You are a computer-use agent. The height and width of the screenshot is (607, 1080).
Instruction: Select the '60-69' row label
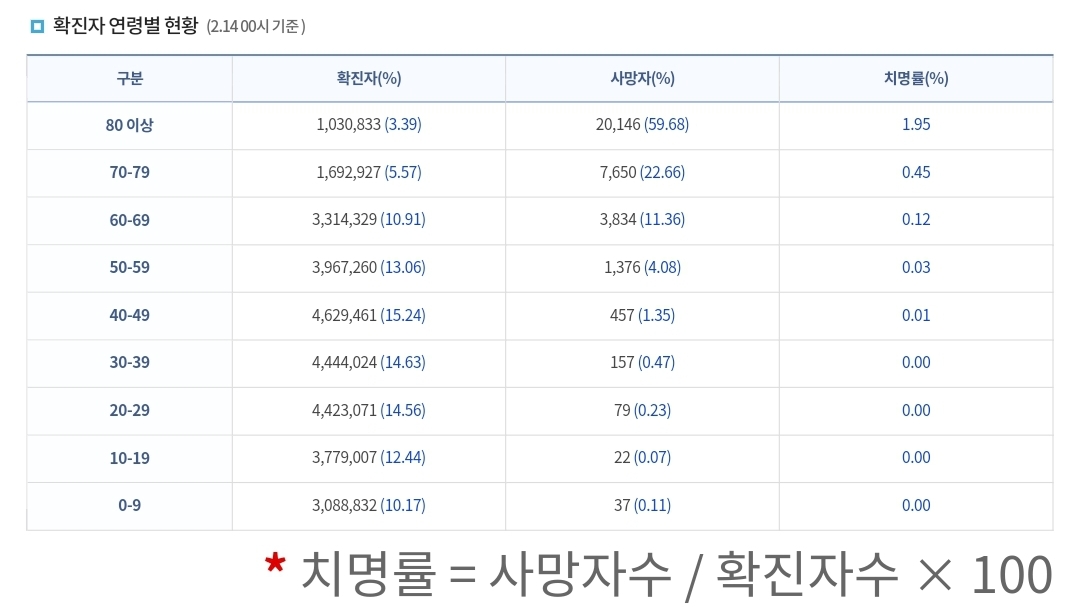pos(129,220)
